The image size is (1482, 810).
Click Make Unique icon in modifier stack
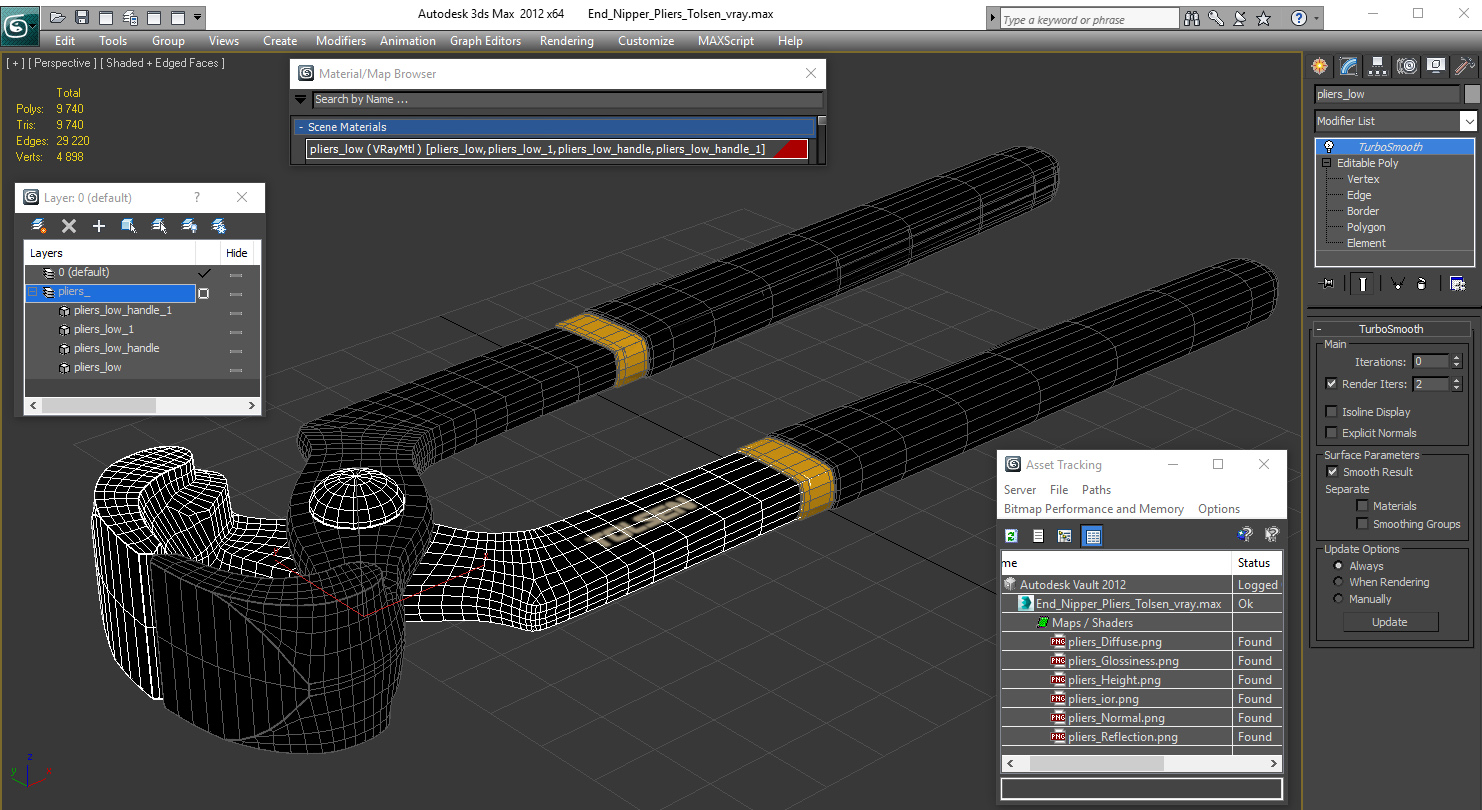(x=1397, y=284)
